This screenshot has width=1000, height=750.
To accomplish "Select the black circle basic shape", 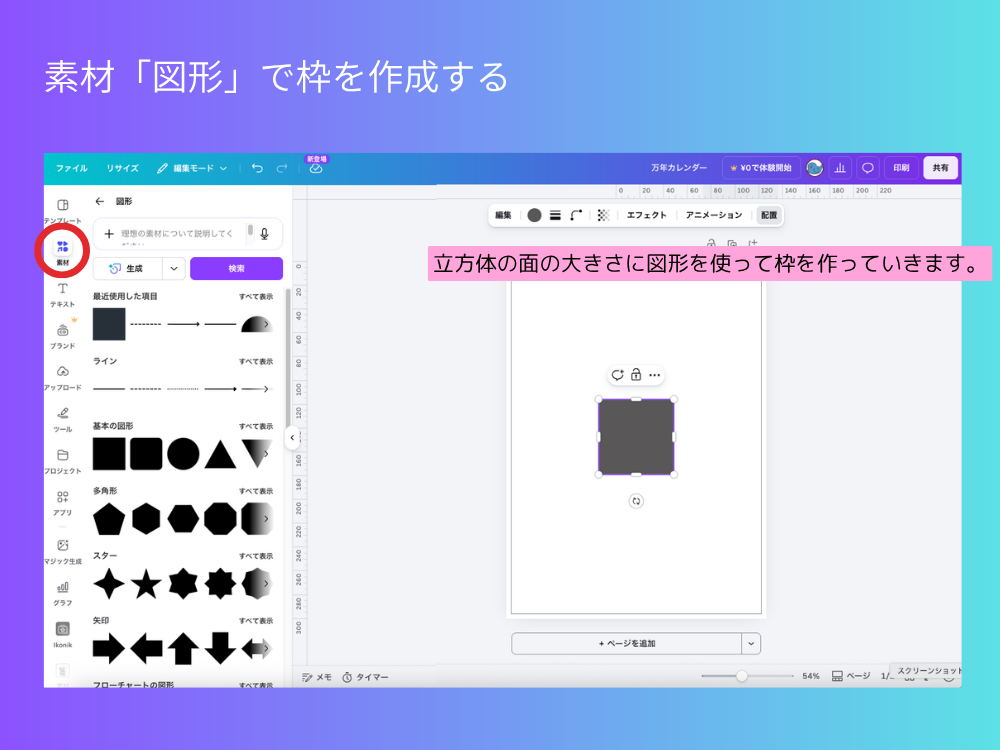I will [x=183, y=454].
